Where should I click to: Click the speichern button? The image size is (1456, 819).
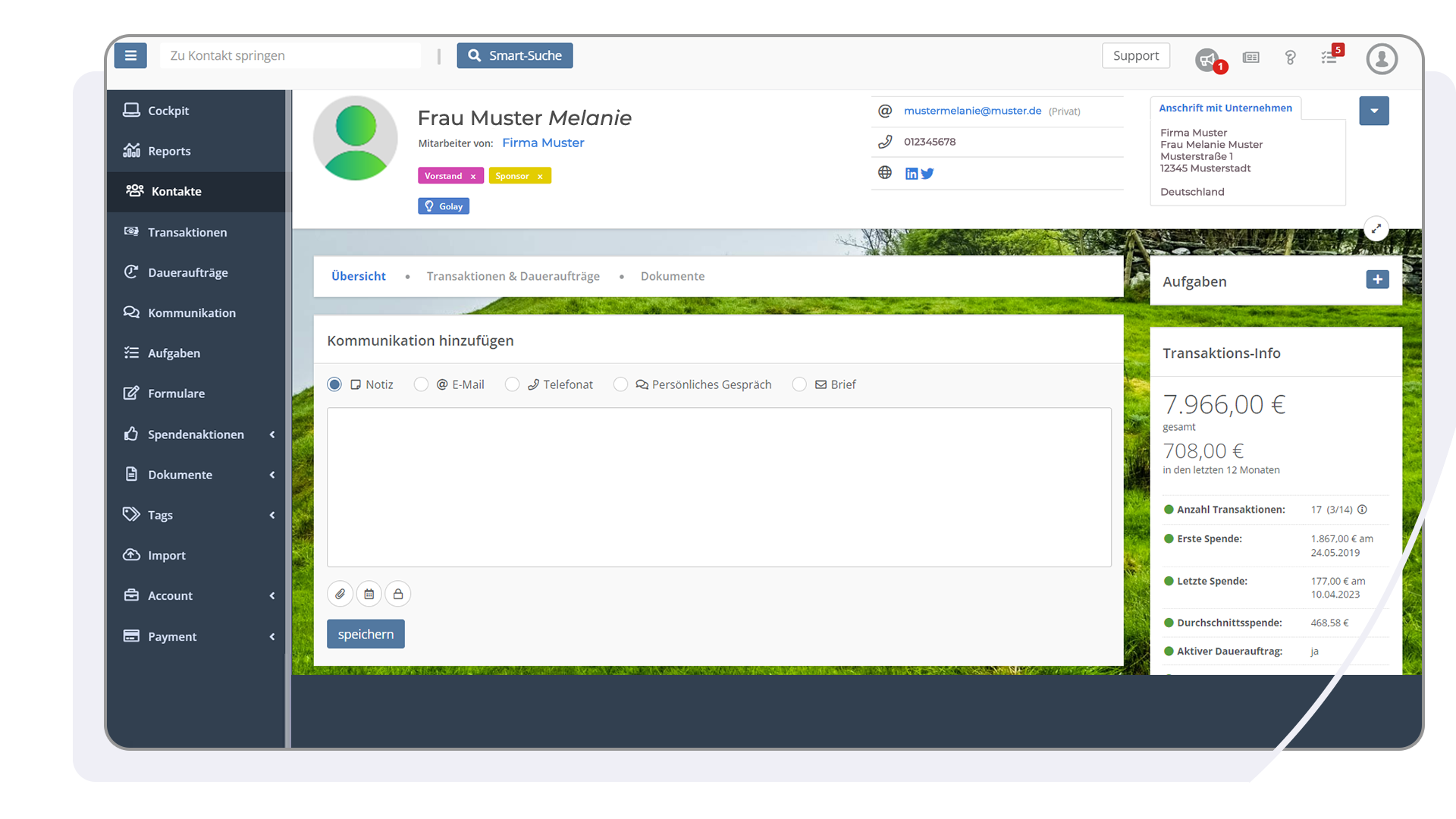point(366,634)
